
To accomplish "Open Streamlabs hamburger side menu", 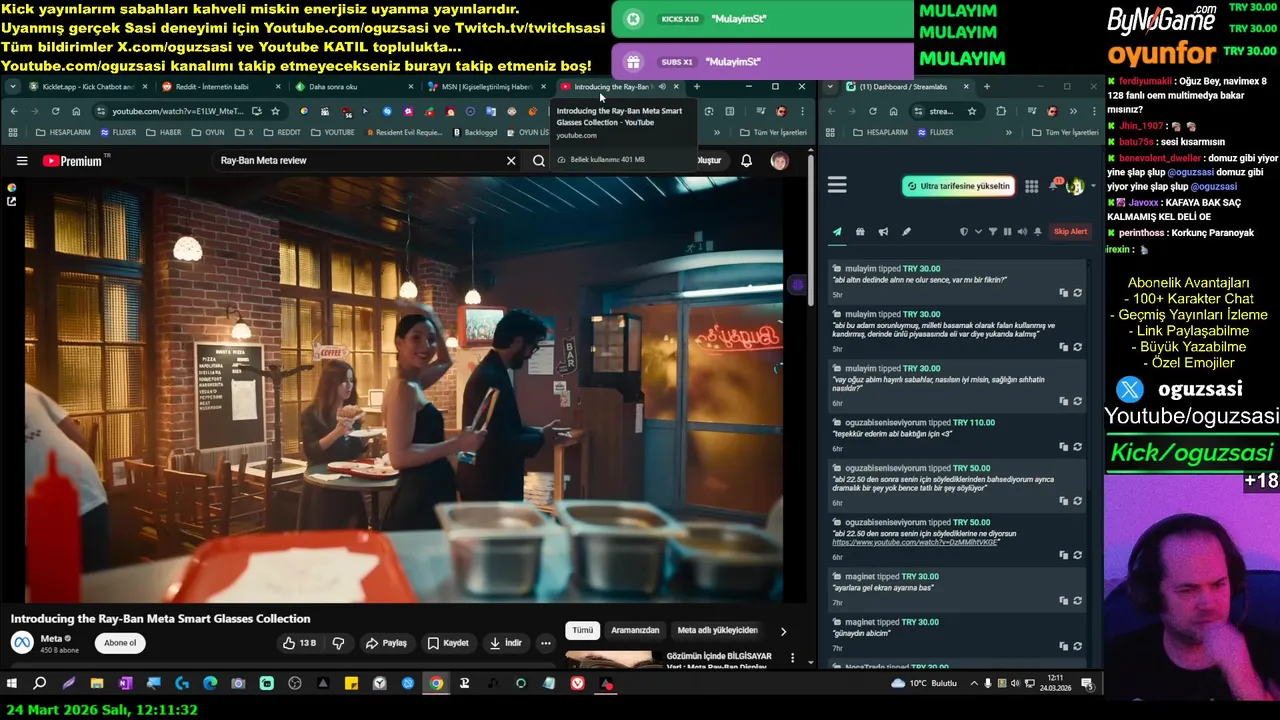I will 837,185.
